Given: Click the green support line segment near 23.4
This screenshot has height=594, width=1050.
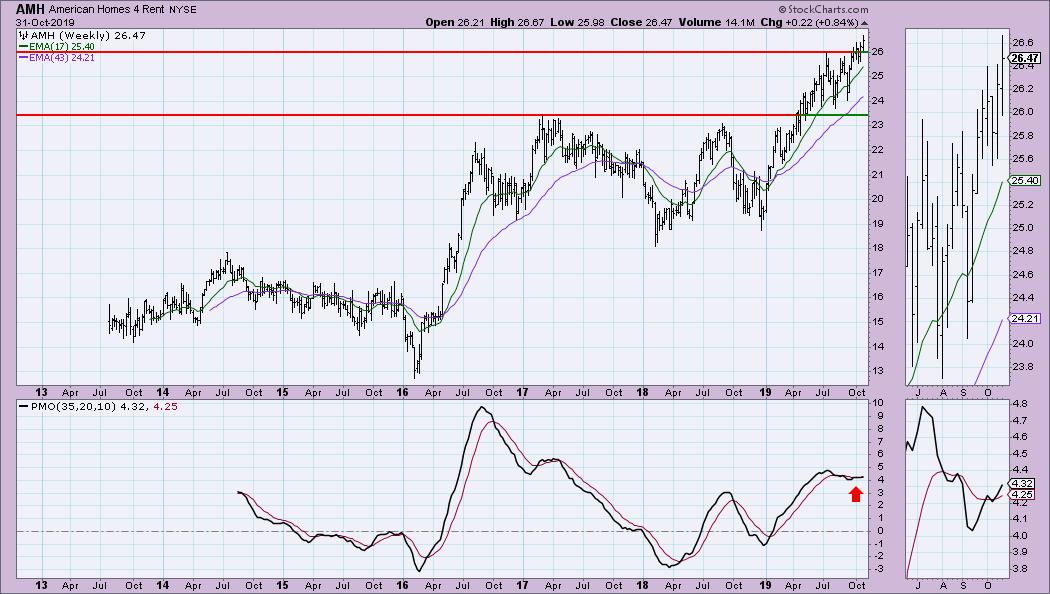Looking at the screenshot, I should pyautogui.click(x=833, y=115).
